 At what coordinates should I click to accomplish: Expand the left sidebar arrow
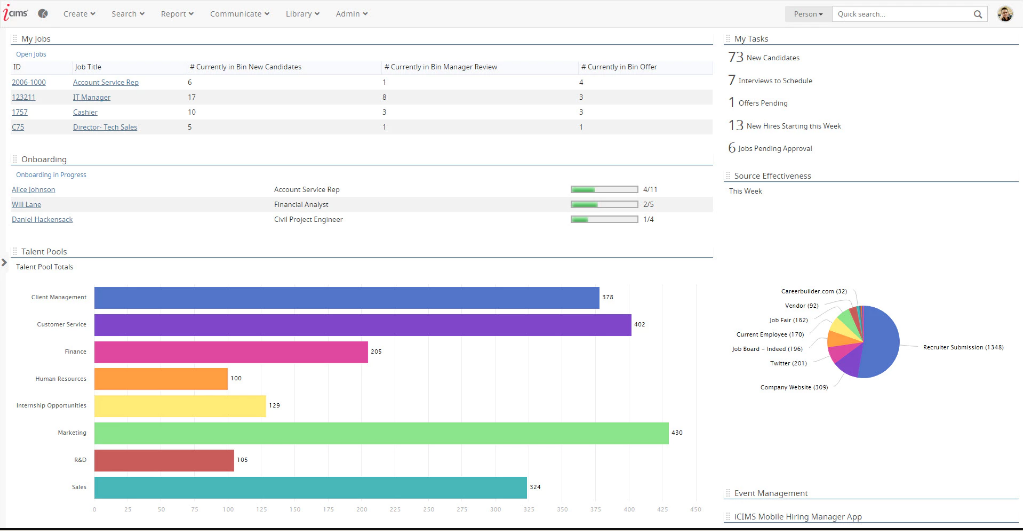coord(4,262)
